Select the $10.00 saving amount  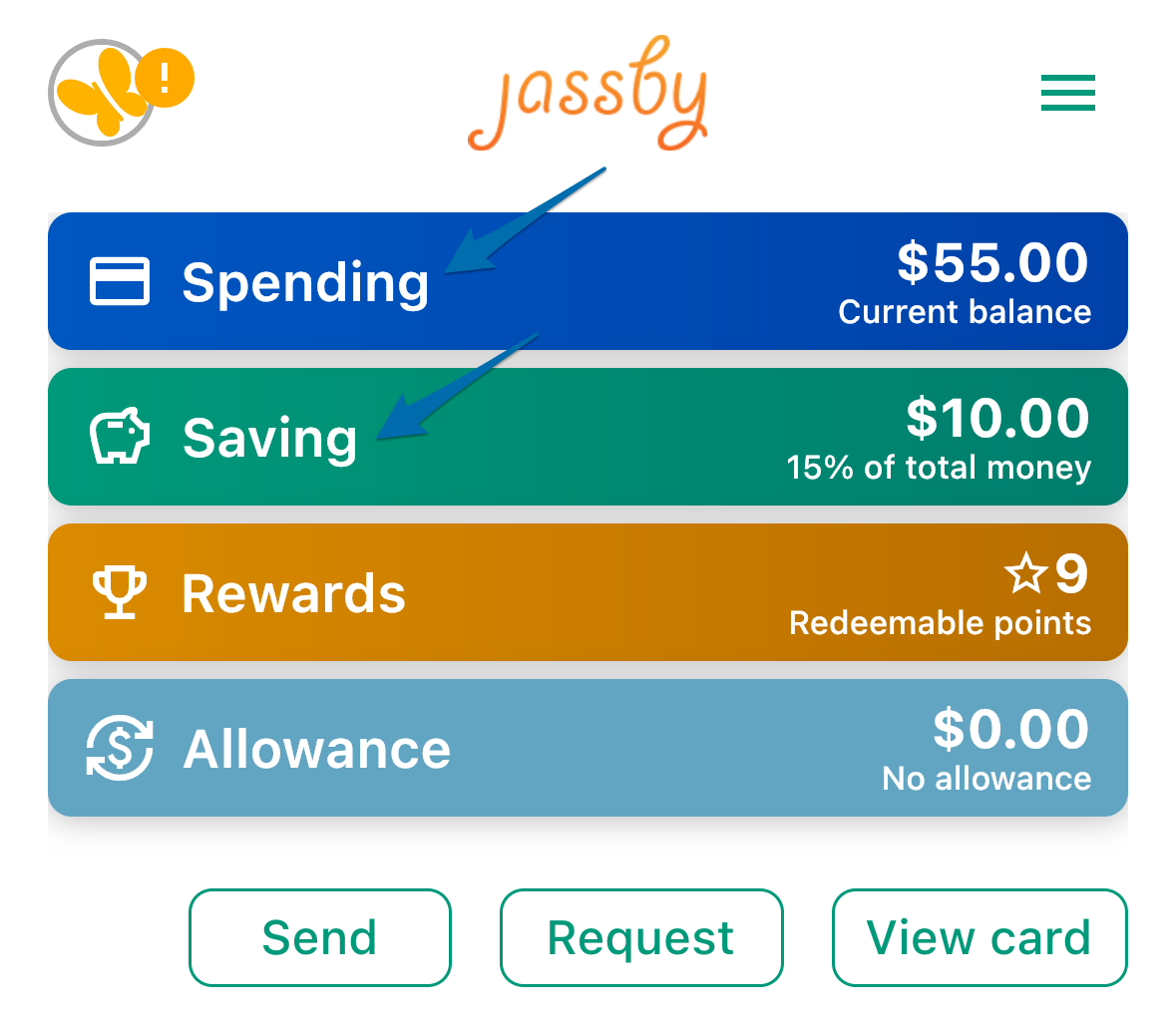(x=997, y=419)
